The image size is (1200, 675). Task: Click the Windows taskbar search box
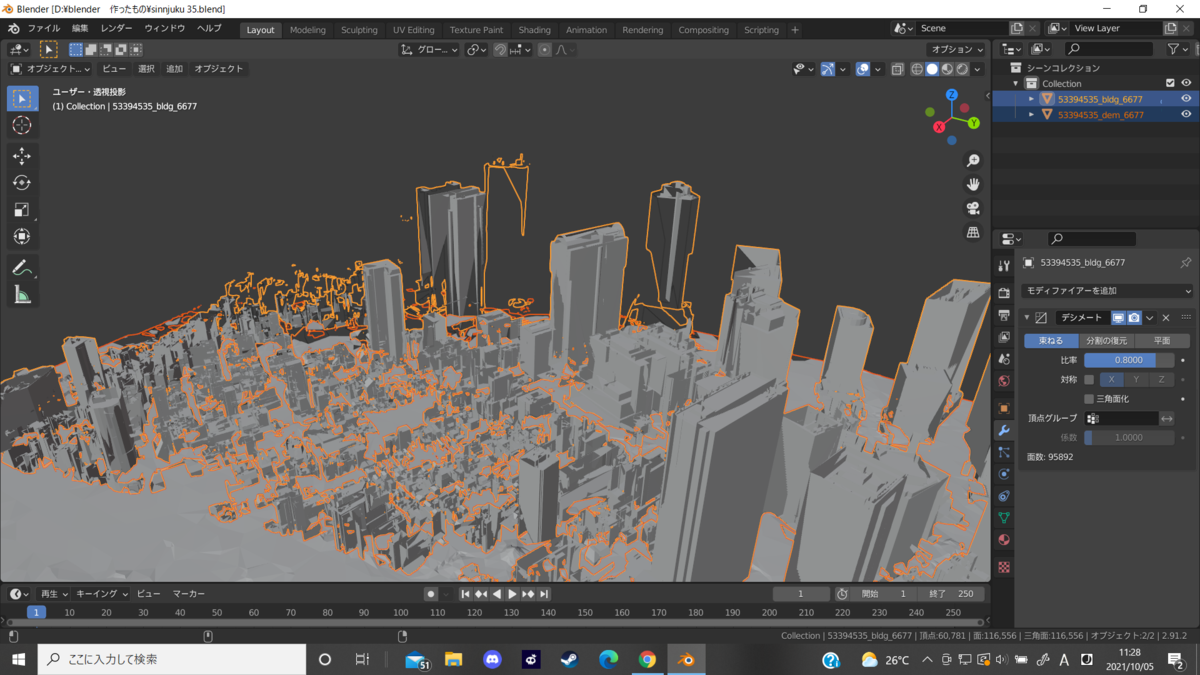172,660
